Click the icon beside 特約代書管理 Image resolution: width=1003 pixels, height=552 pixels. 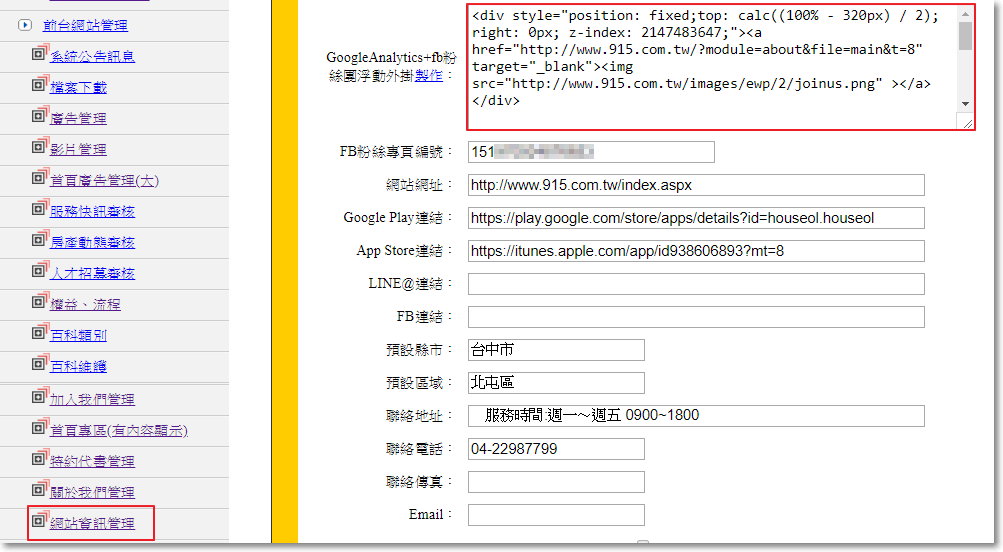tap(40, 460)
